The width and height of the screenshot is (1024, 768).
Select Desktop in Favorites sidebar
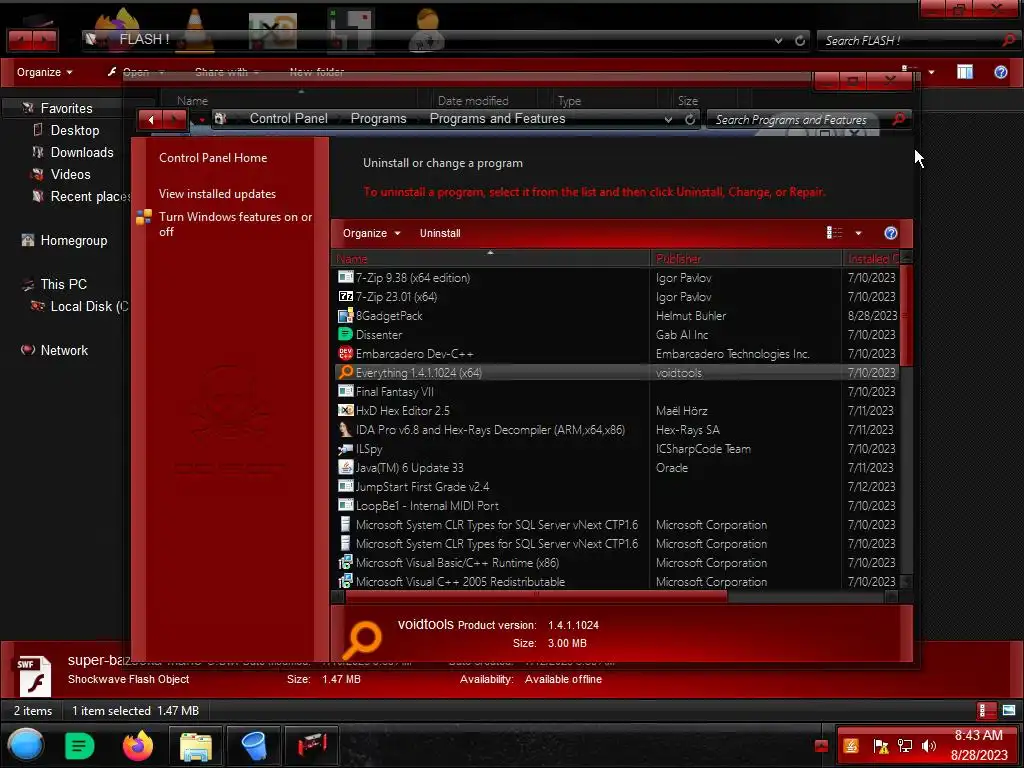coord(75,130)
